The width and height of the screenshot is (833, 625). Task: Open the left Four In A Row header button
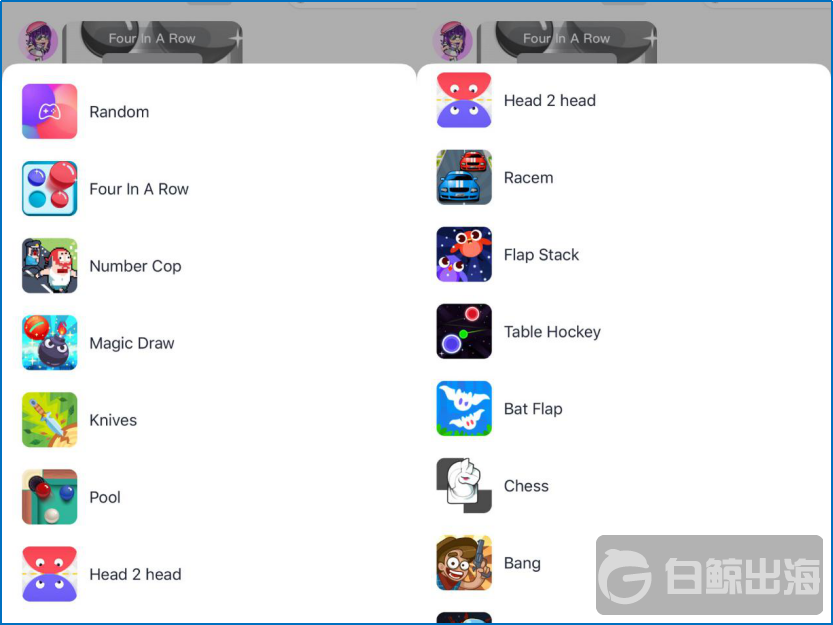(x=152, y=39)
